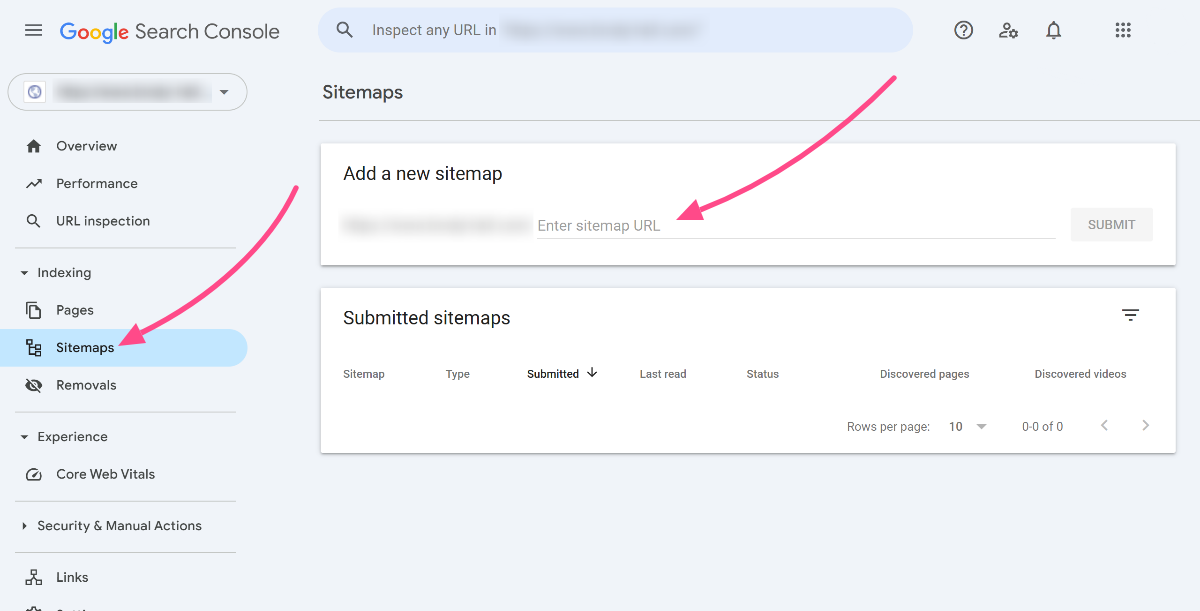Click the property globe icon
Image resolution: width=1200 pixels, height=611 pixels.
tap(35, 92)
